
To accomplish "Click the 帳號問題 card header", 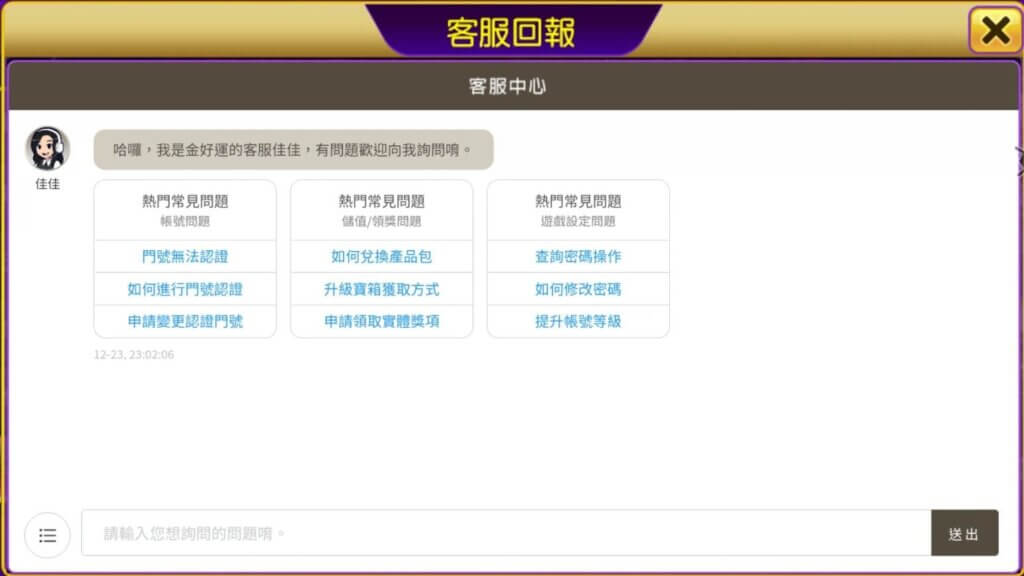I will coord(185,211).
